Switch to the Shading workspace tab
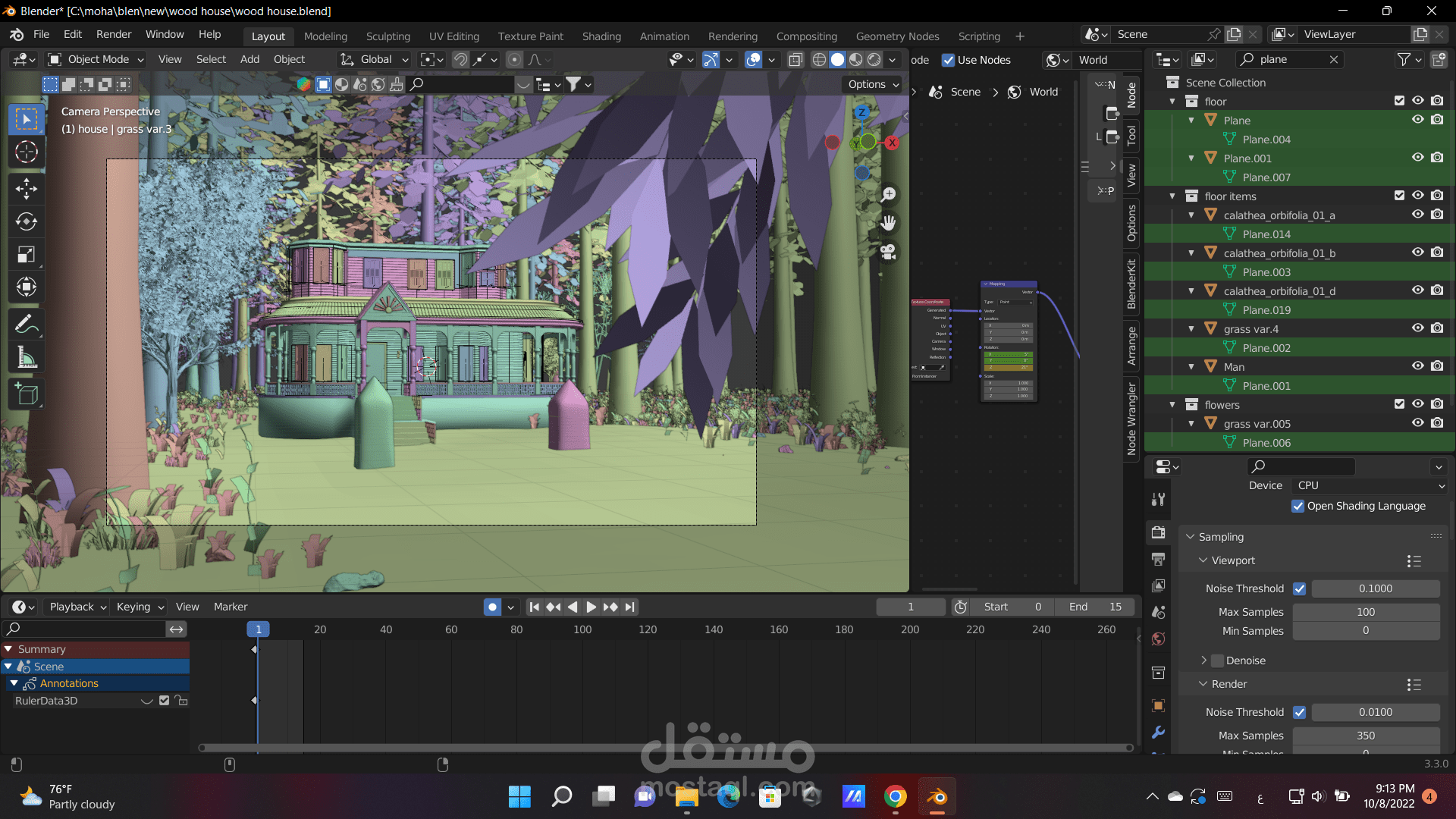The width and height of the screenshot is (1456, 819). [x=601, y=36]
